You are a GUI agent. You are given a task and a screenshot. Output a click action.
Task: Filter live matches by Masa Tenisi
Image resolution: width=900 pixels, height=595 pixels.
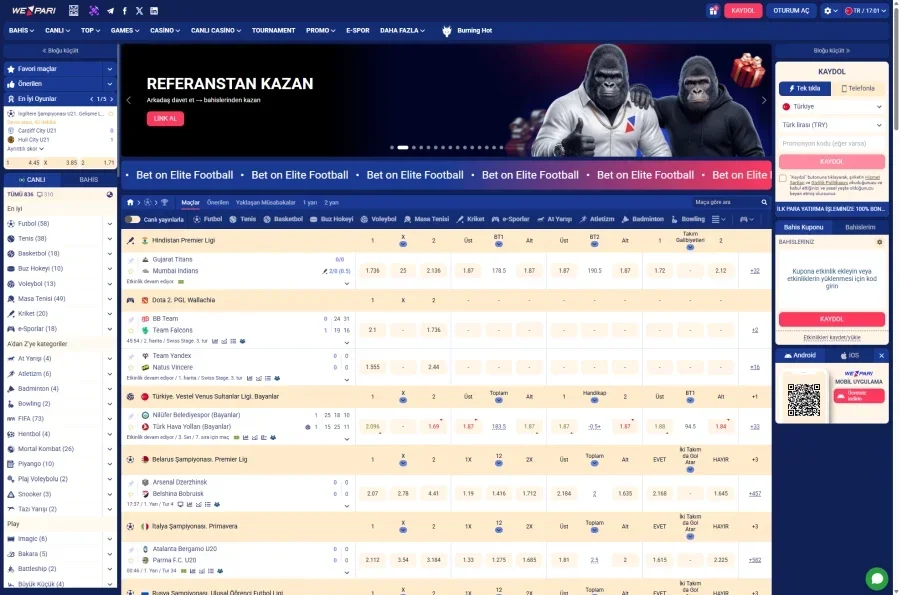426,219
